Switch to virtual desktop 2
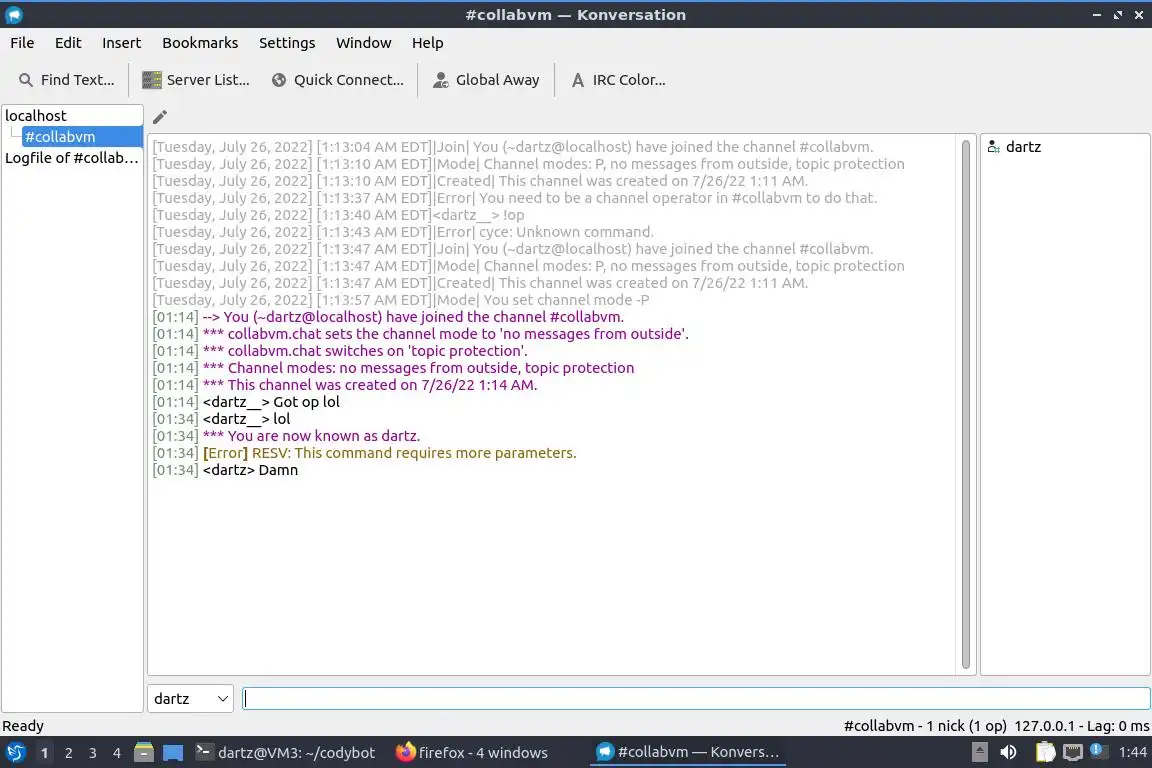This screenshot has height=768, width=1152. click(68, 753)
